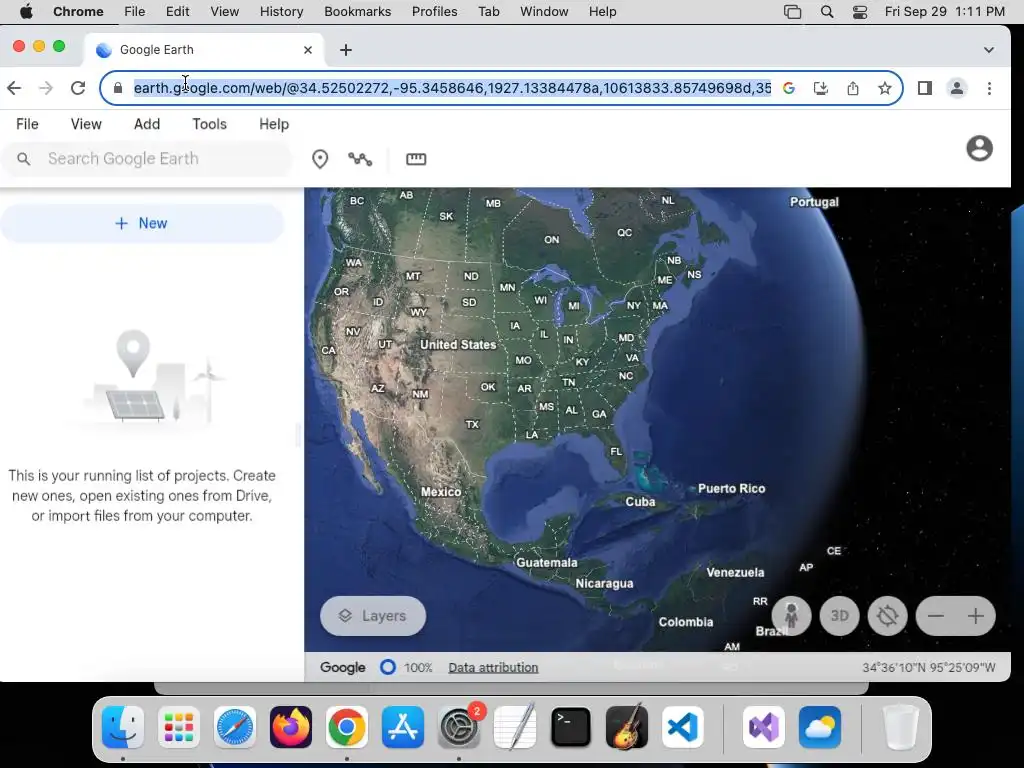Viewport: 1024px width, 768px height.
Task: Launch Firefox from the Dock
Action: [291, 727]
